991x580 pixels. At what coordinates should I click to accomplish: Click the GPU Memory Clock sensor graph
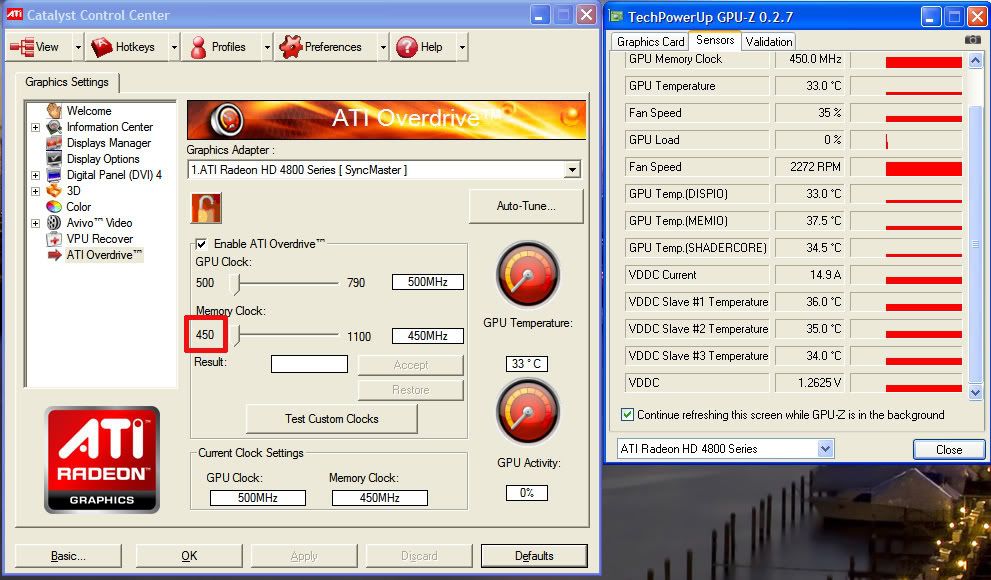(906, 59)
